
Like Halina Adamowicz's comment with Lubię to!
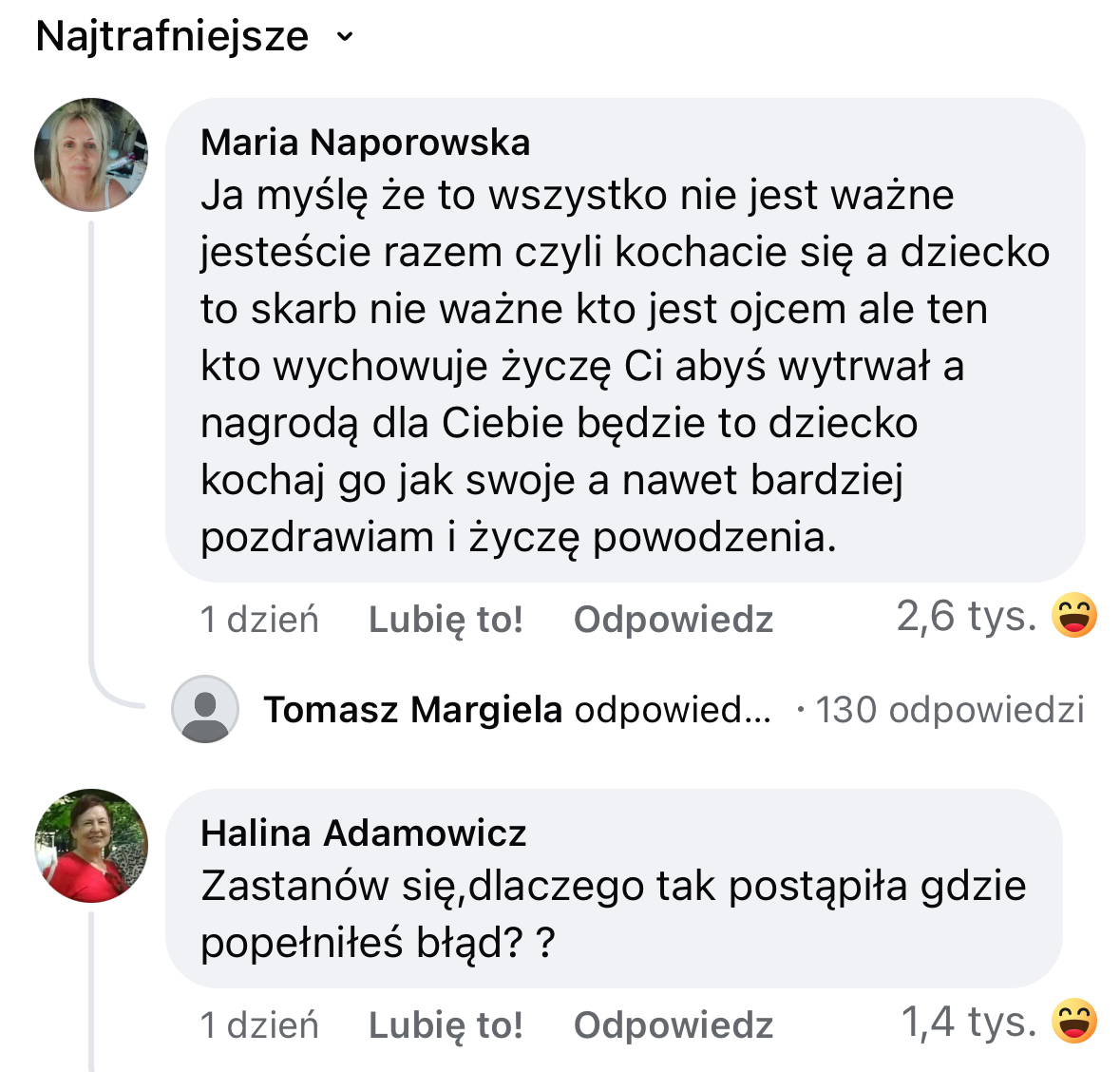pyautogui.click(x=446, y=1025)
